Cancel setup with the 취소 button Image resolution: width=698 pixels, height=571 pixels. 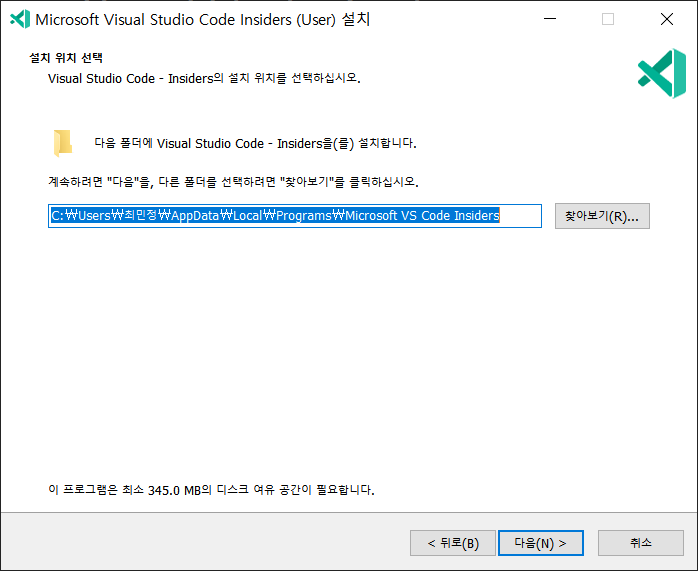click(641, 543)
